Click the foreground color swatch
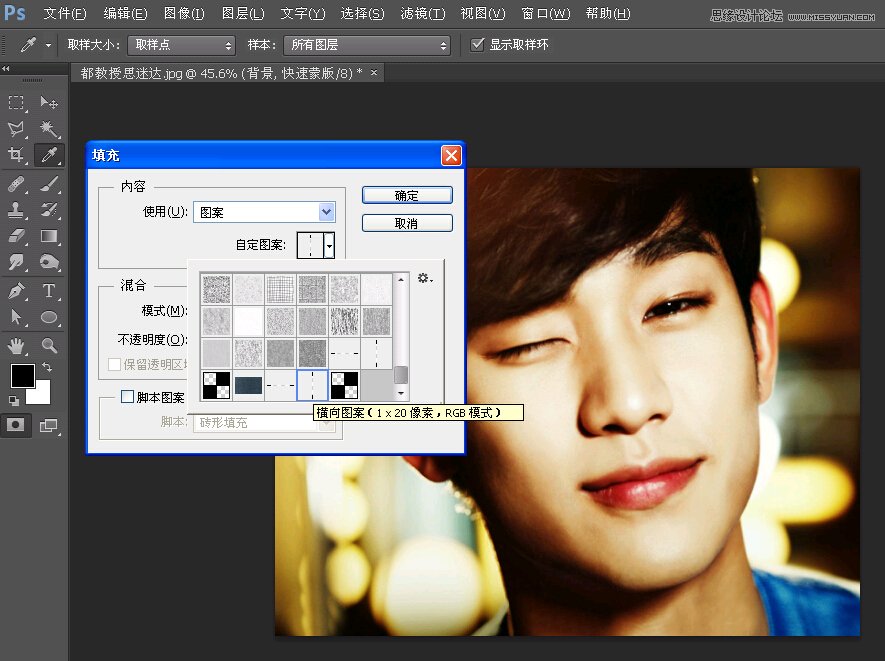 (23, 376)
